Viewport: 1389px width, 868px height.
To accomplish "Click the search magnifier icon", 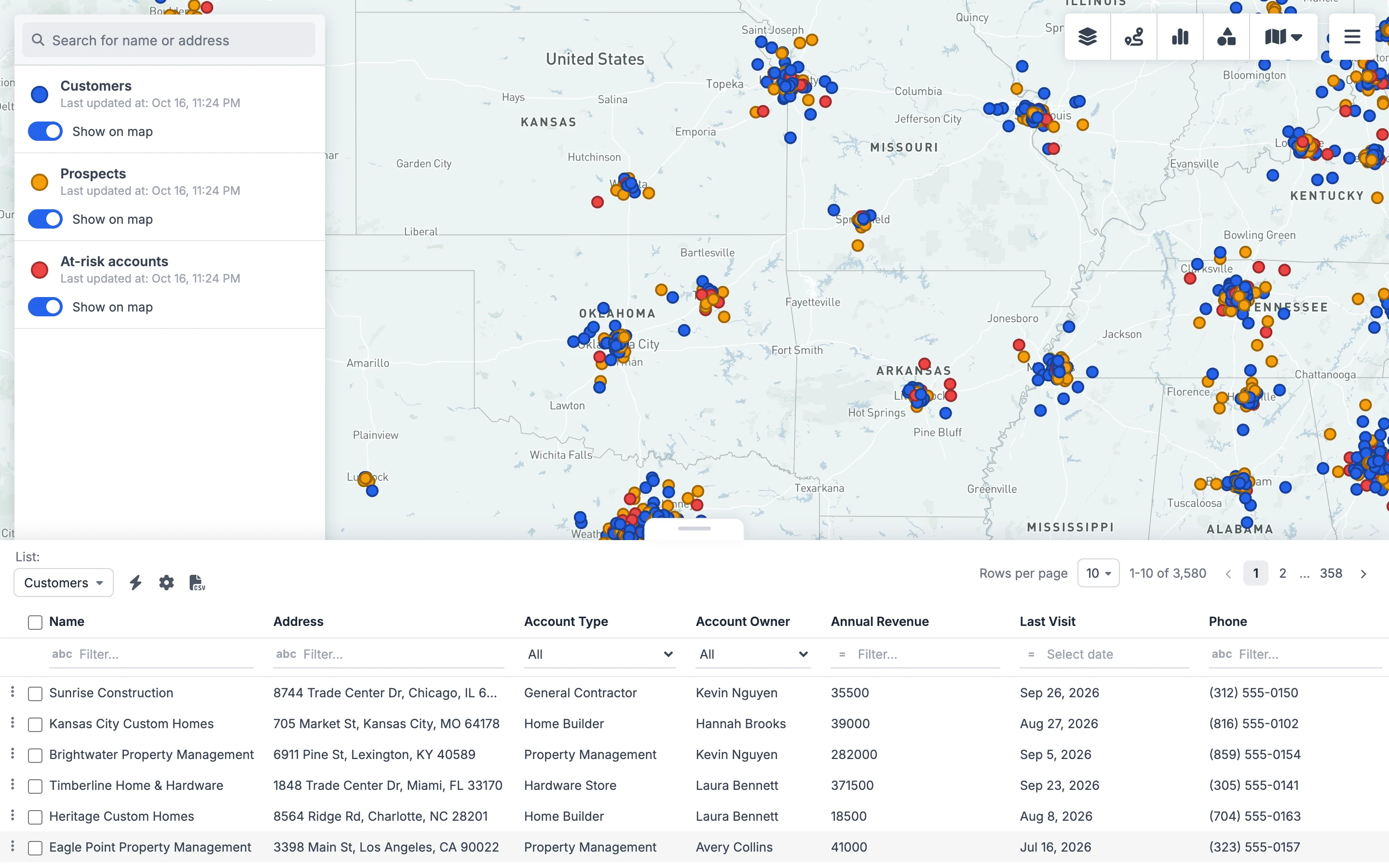I will tap(38, 40).
